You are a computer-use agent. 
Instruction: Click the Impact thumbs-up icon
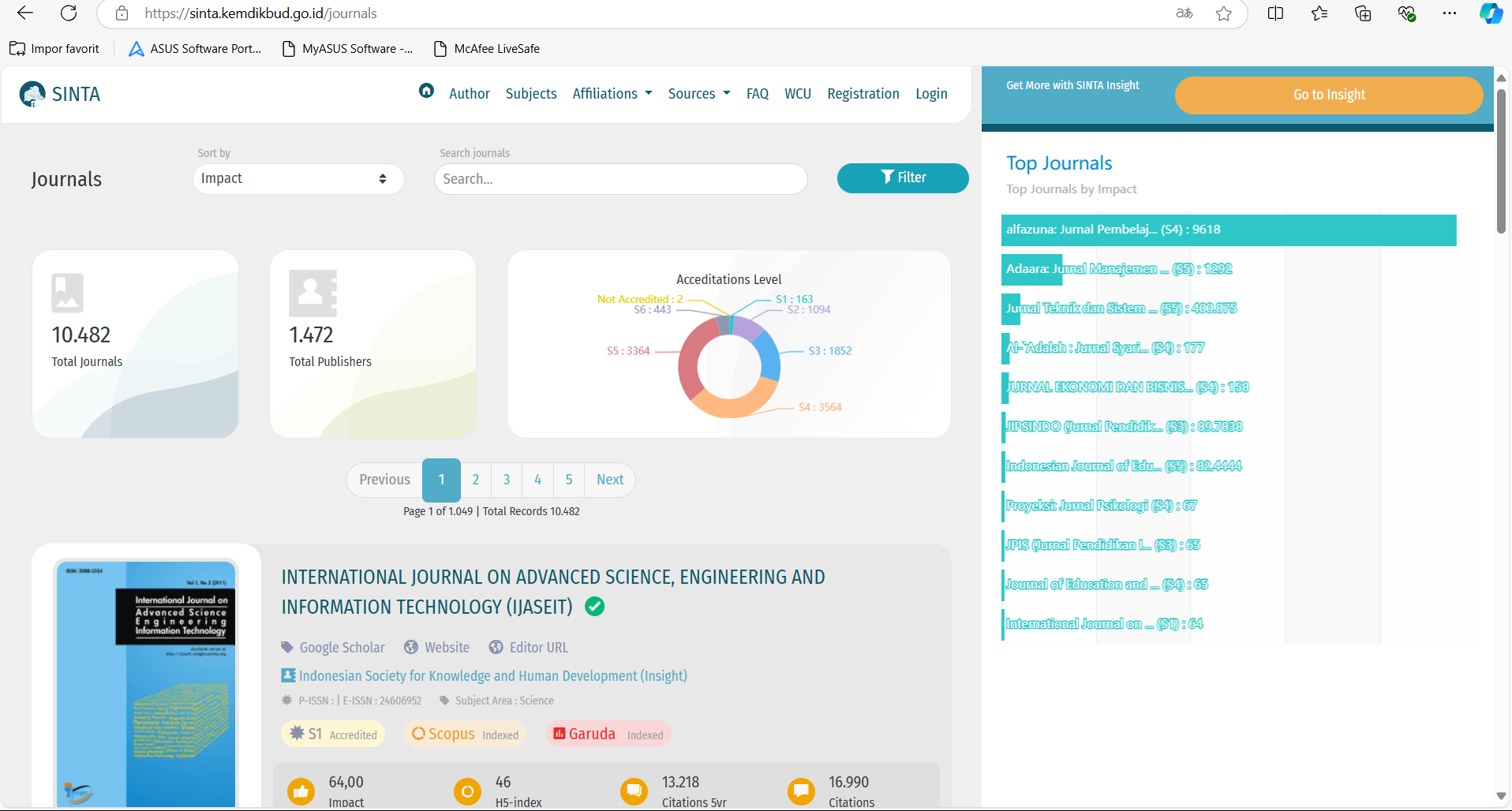(301, 790)
